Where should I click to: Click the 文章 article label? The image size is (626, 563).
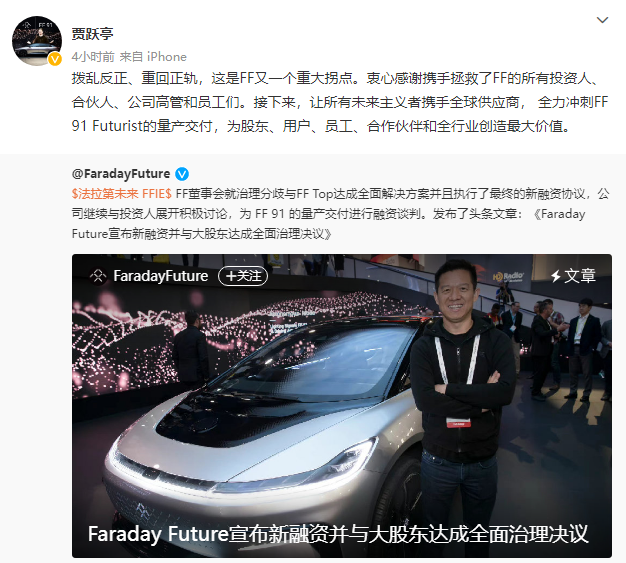[580, 276]
